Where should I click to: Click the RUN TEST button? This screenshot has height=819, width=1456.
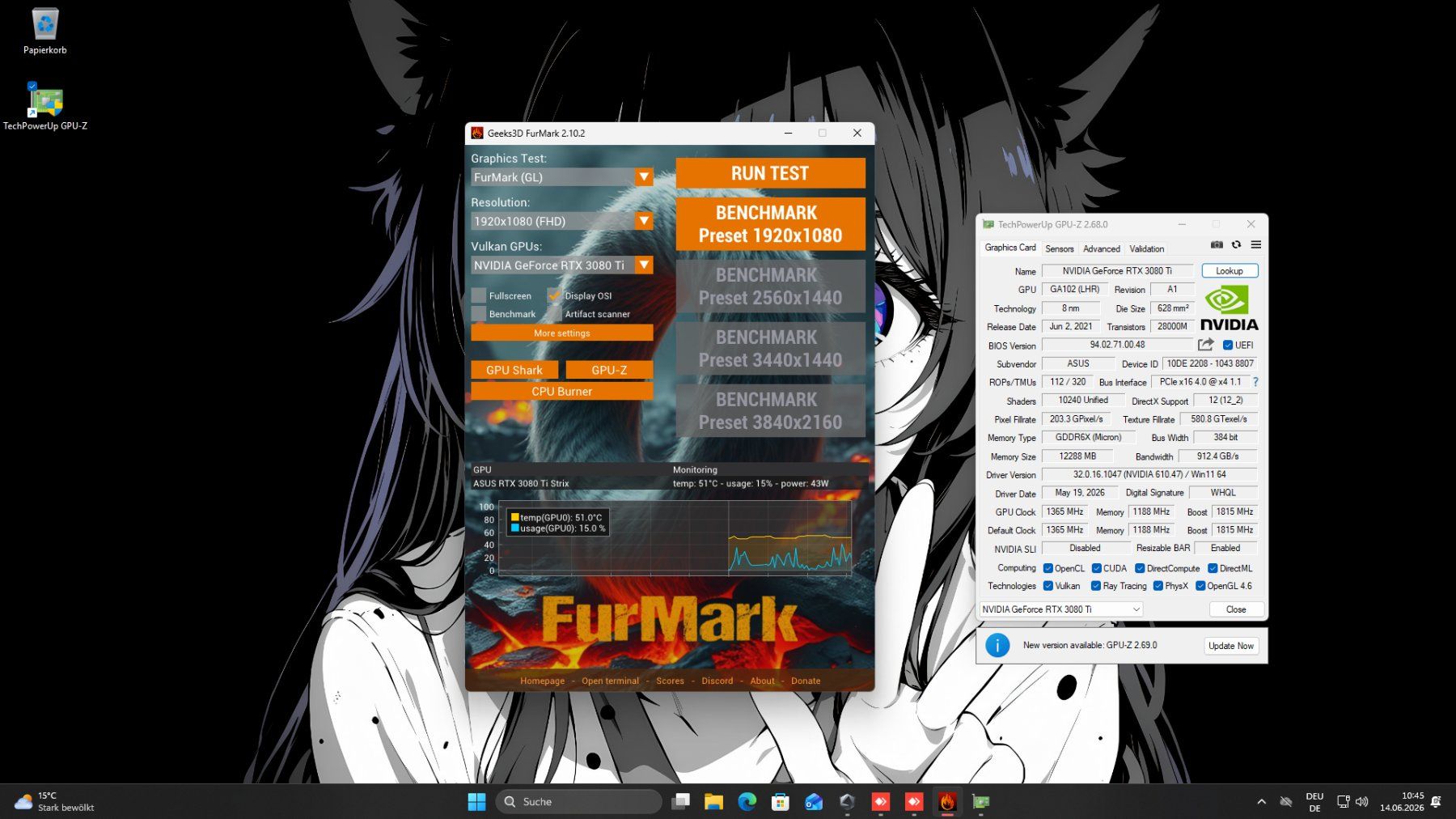pyautogui.click(x=770, y=173)
